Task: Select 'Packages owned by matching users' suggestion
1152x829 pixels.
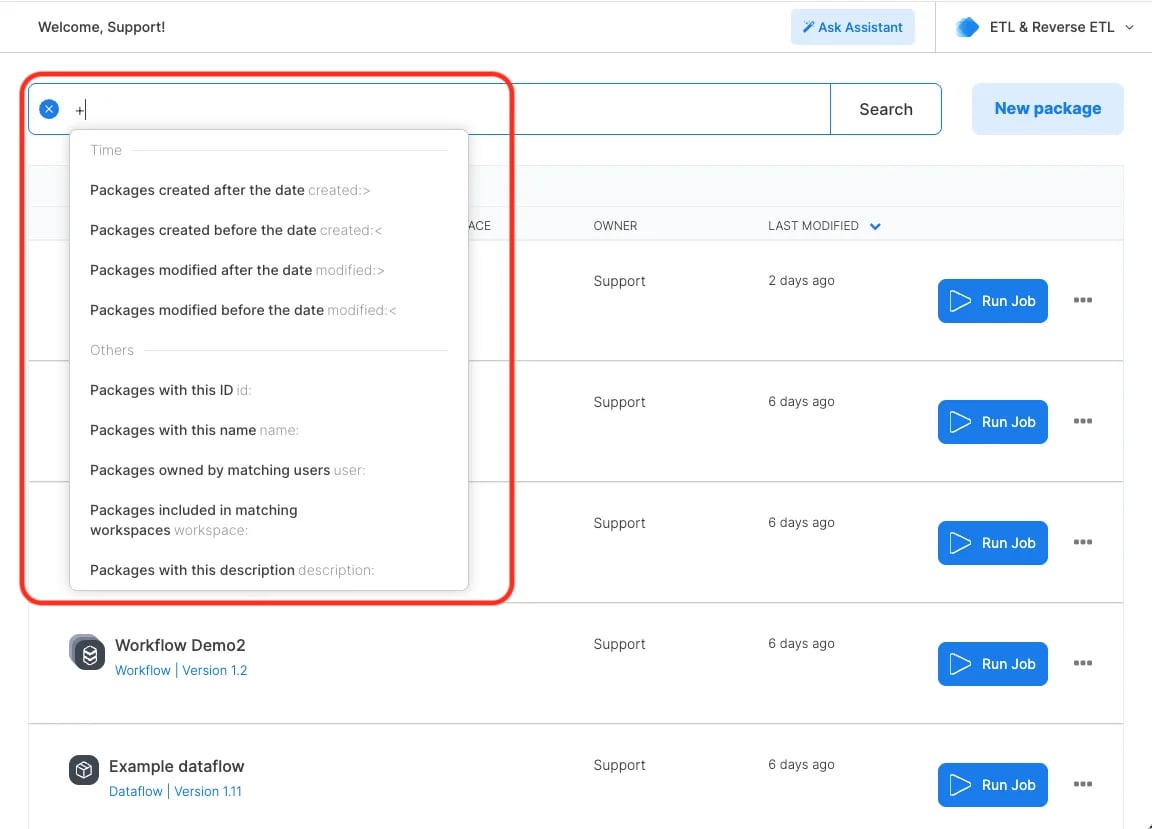Action: 269,470
